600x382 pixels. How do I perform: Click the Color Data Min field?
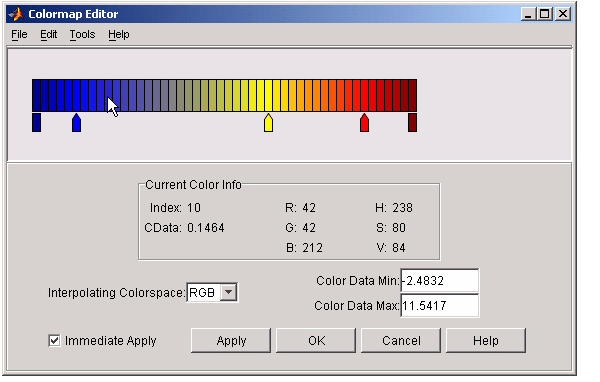pyautogui.click(x=439, y=281)
